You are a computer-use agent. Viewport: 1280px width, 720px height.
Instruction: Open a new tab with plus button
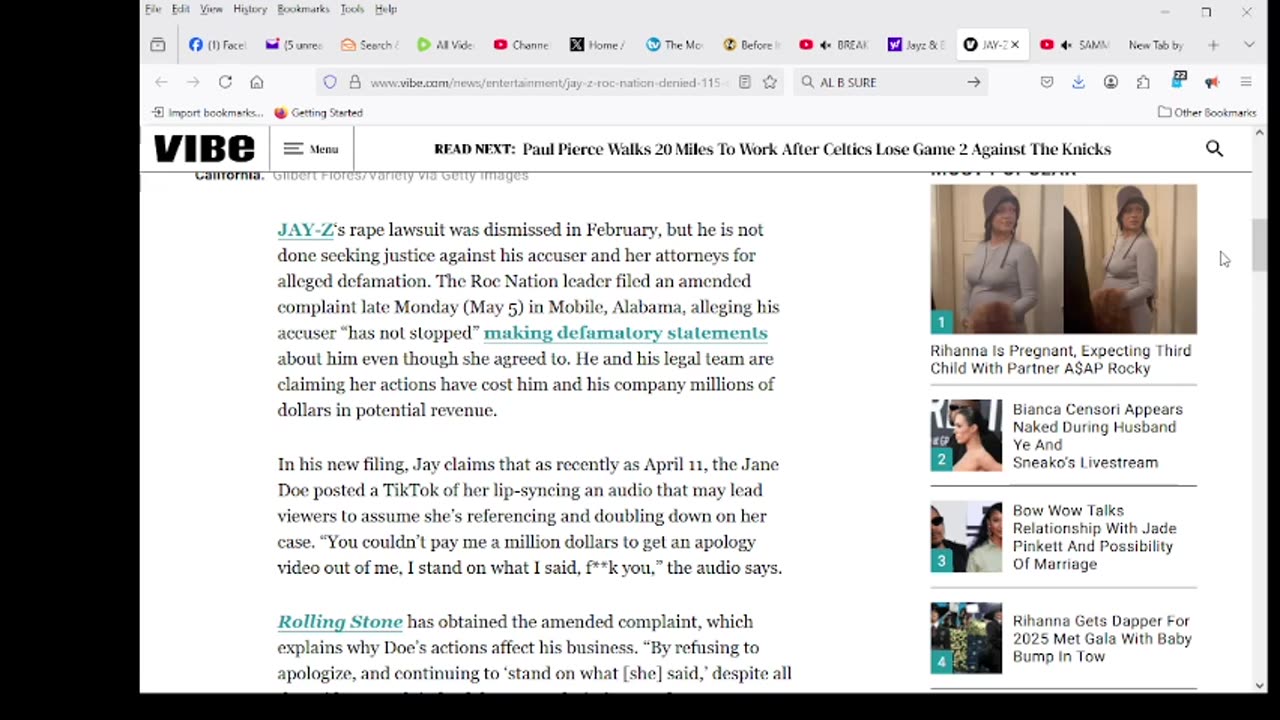pos(1213,45)
